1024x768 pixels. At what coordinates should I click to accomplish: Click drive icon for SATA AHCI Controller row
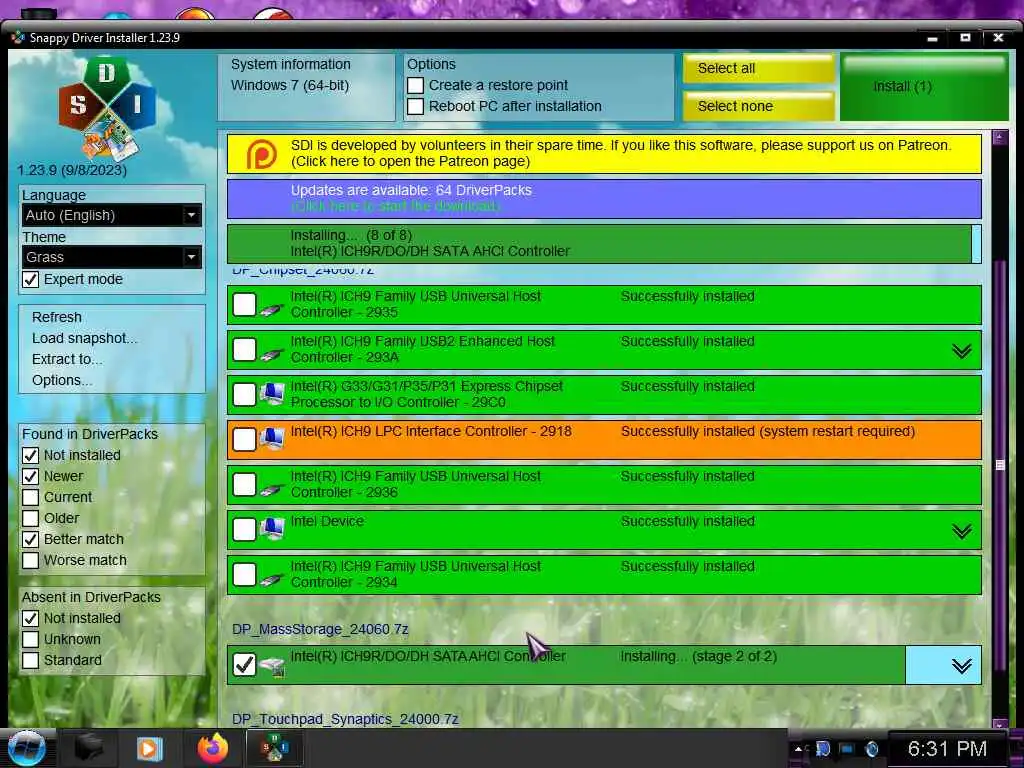click(x=272, y=665)
